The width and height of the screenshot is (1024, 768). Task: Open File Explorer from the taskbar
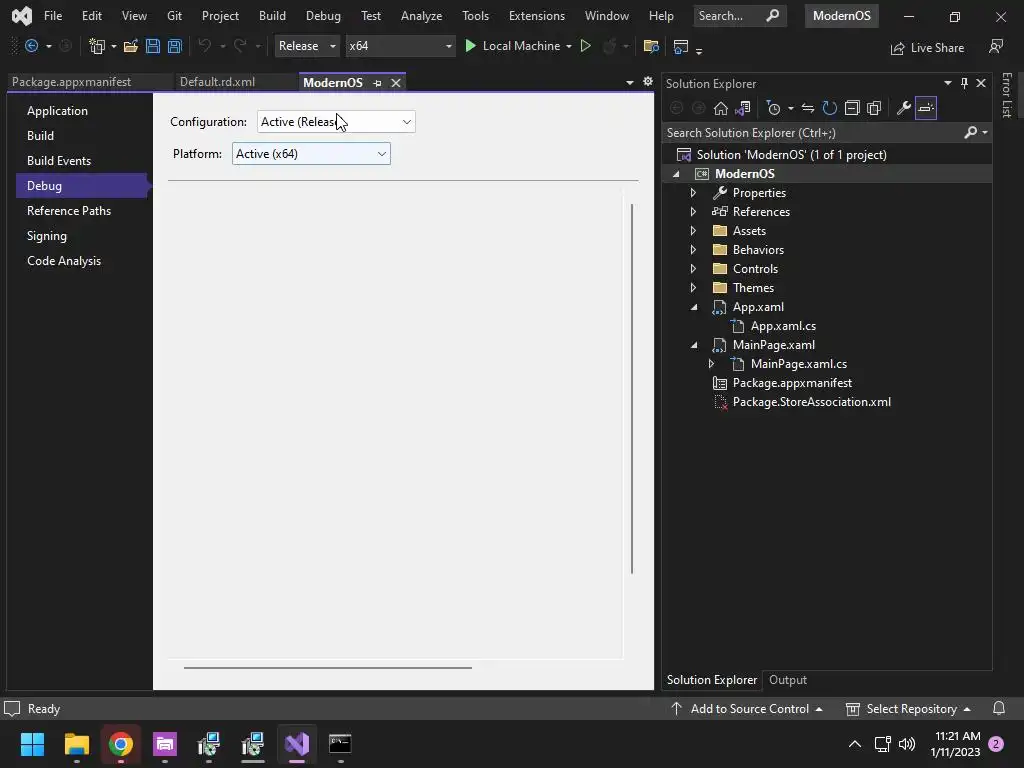click(76, 744)
